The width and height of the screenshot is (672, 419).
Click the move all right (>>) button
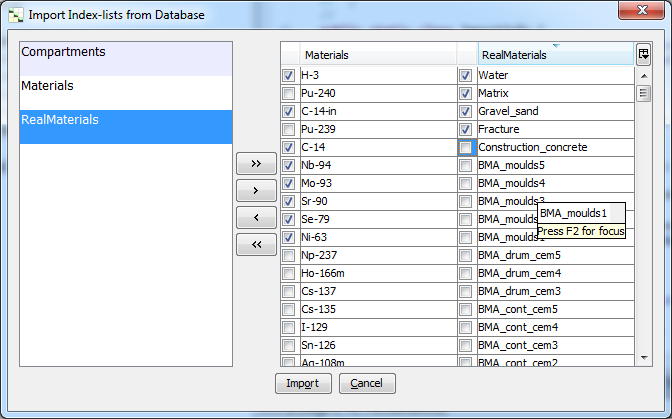pos(256,163)
